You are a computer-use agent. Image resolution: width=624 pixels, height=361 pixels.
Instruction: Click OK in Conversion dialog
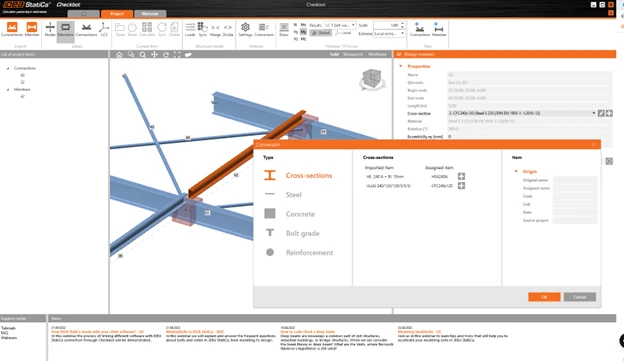point(544,297)
